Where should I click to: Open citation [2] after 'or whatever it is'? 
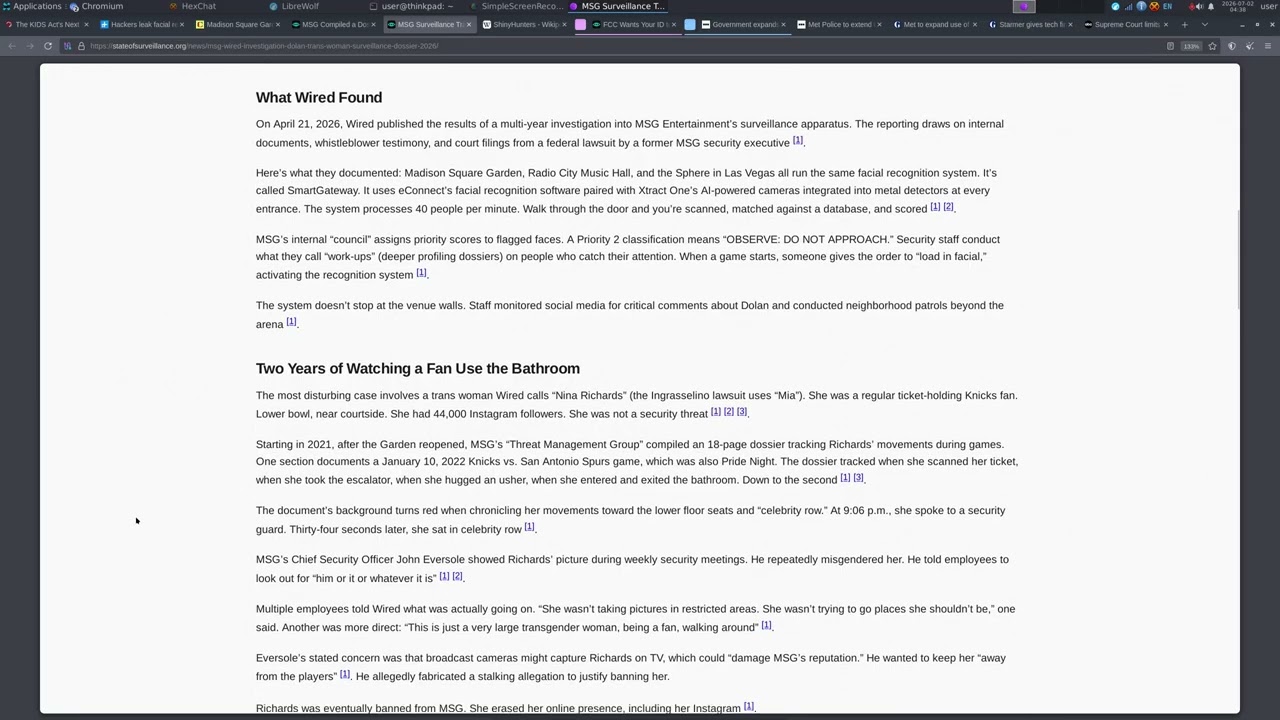tap(457, 576)
